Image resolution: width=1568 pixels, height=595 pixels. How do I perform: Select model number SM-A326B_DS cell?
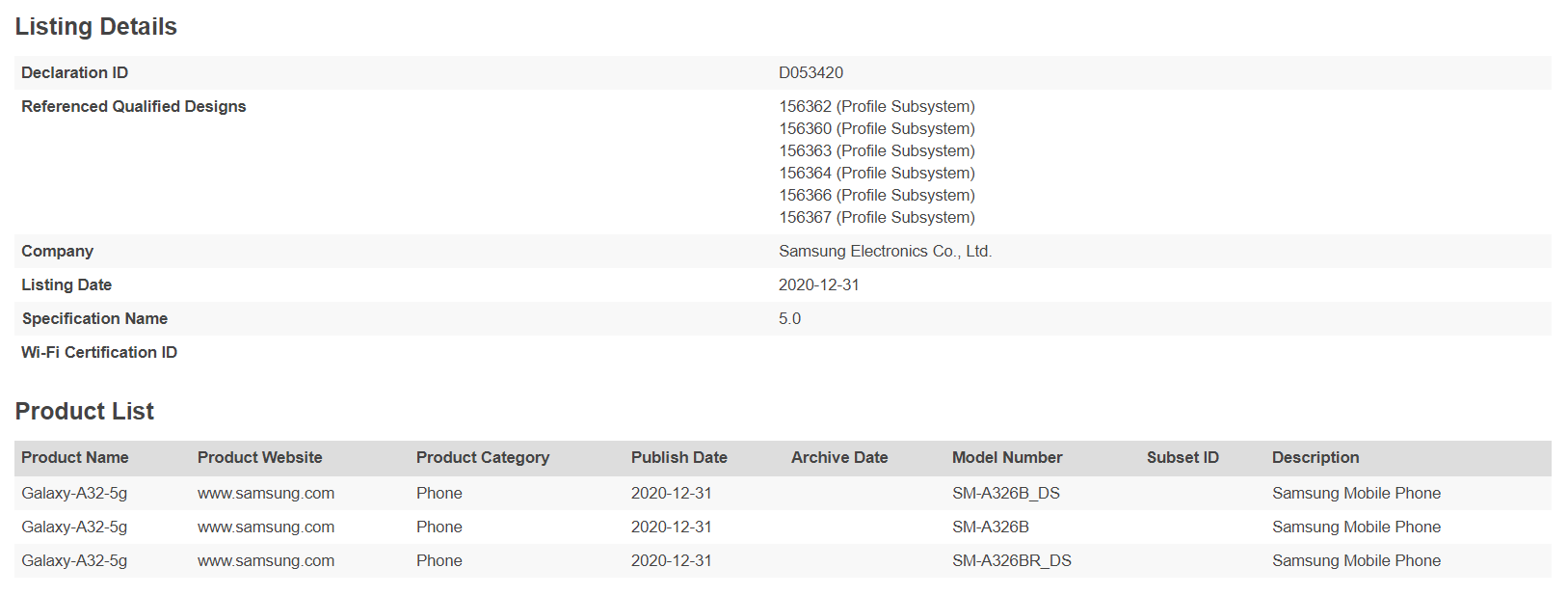[x=1006, y=493]
